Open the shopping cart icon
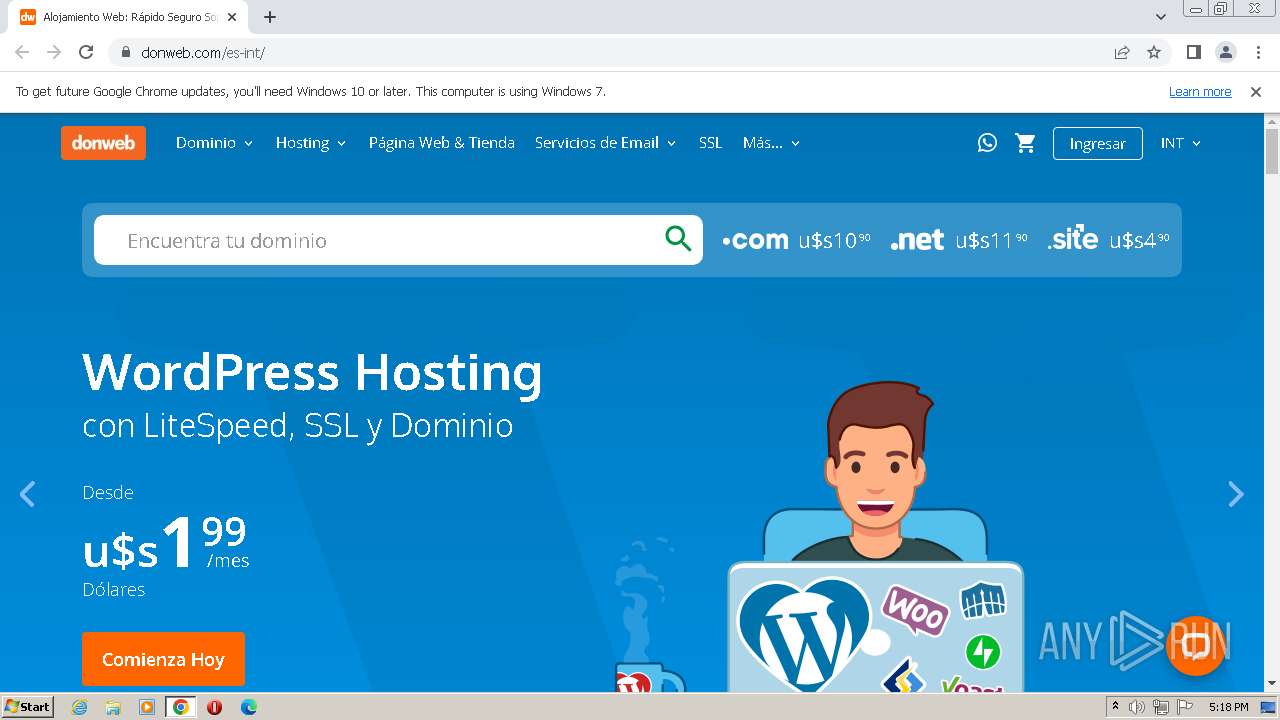The width and height of the screenshot is (1280, 720). coord(1025,143)
